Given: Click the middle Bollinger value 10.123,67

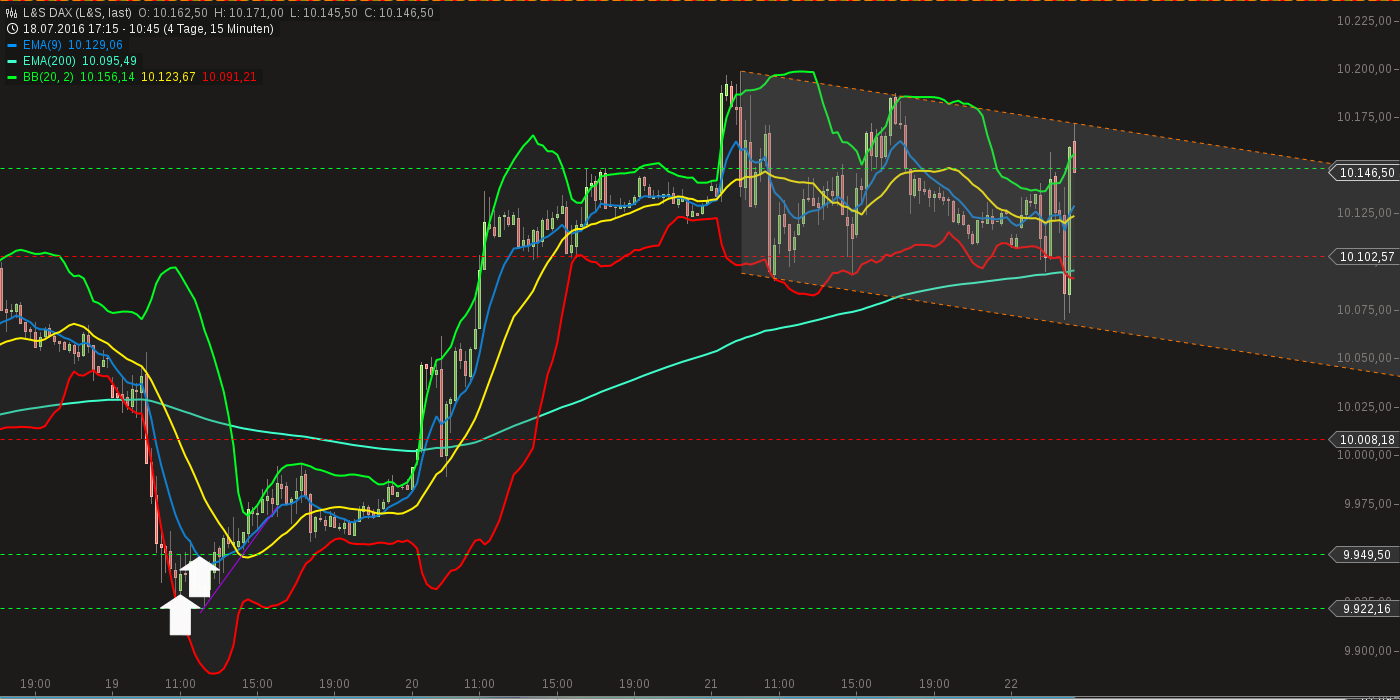Looking at the screenshot, I should (x=168, y=77).
